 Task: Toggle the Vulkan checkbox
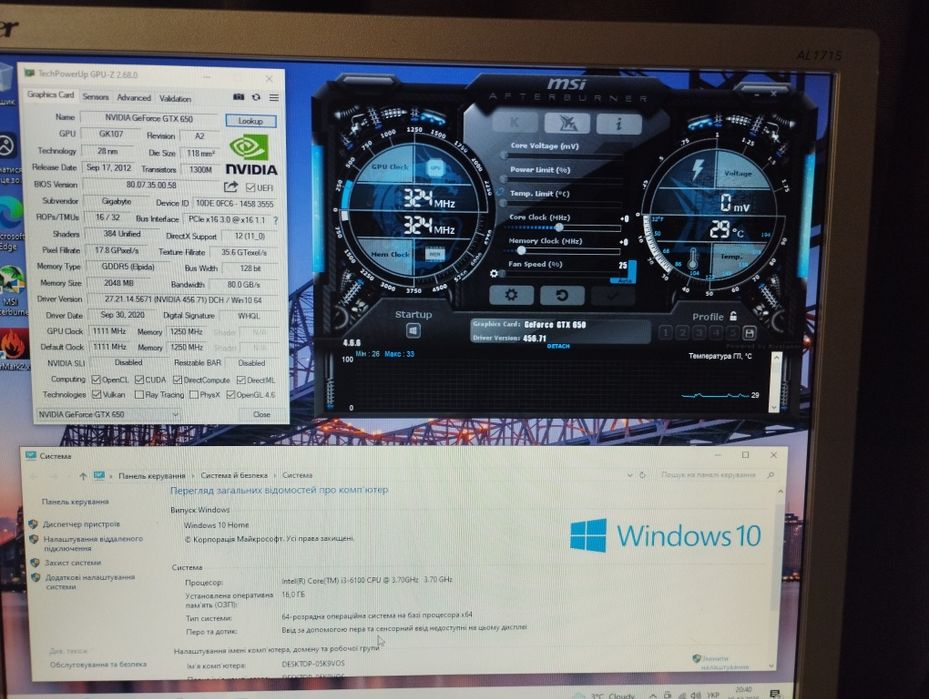(96, 395)
